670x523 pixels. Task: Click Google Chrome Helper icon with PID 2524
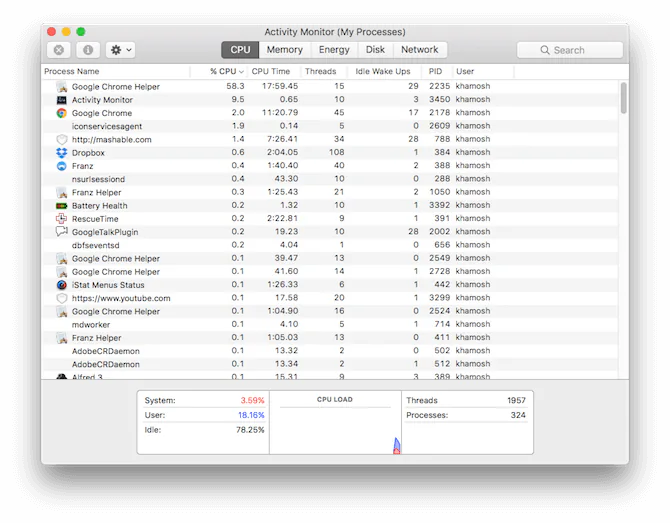[x=62, y=311]
